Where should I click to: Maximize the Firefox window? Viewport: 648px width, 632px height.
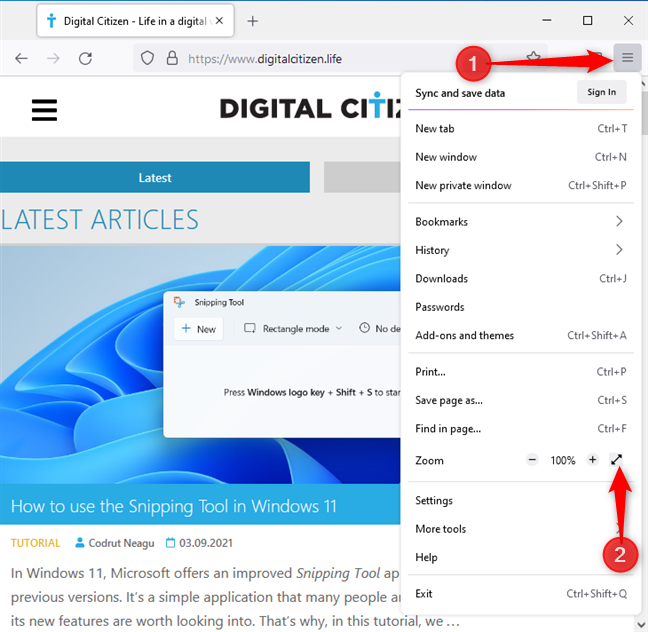587,20
